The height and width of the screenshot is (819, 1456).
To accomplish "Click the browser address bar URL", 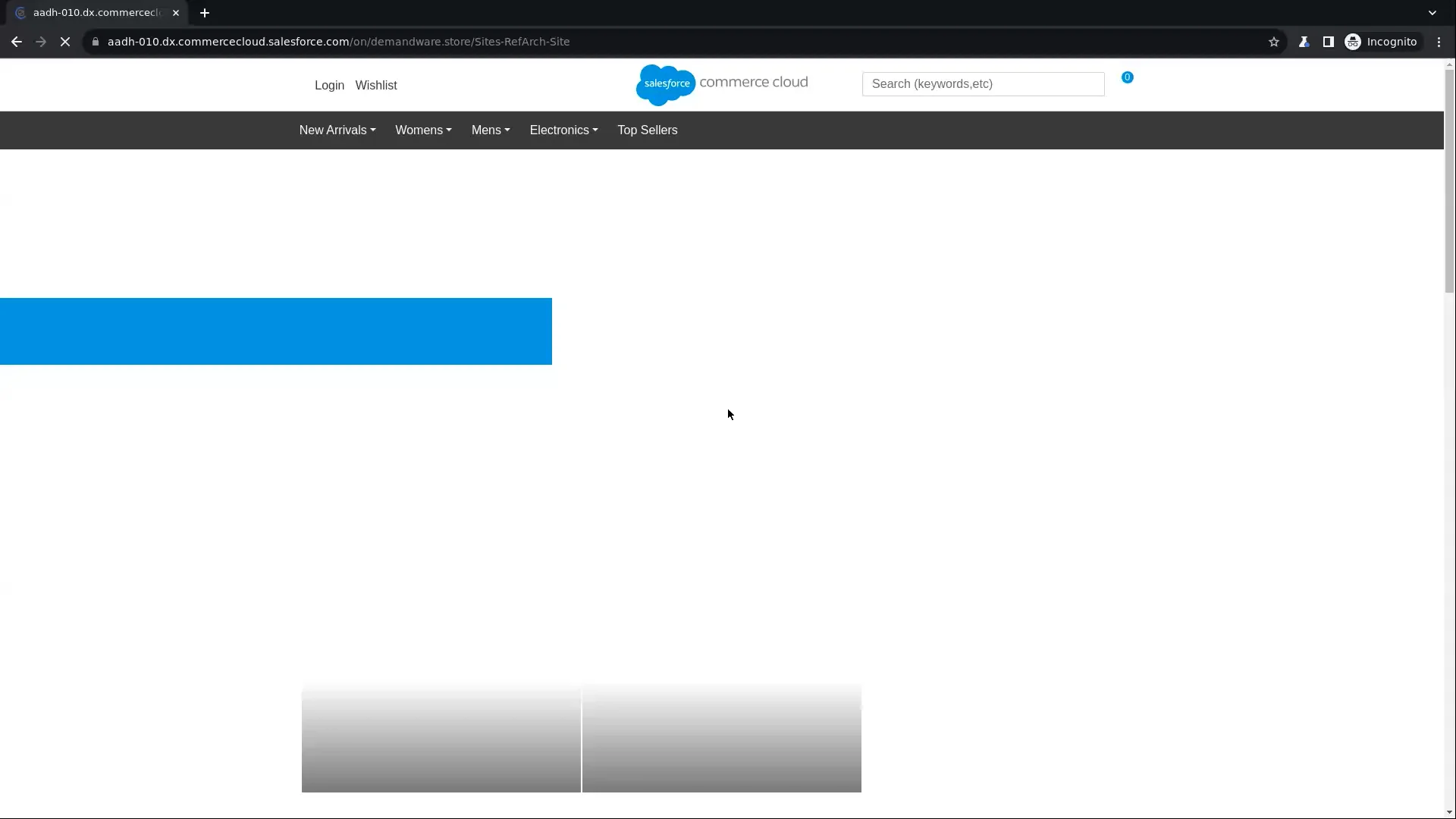I will (x=338, y=42).
